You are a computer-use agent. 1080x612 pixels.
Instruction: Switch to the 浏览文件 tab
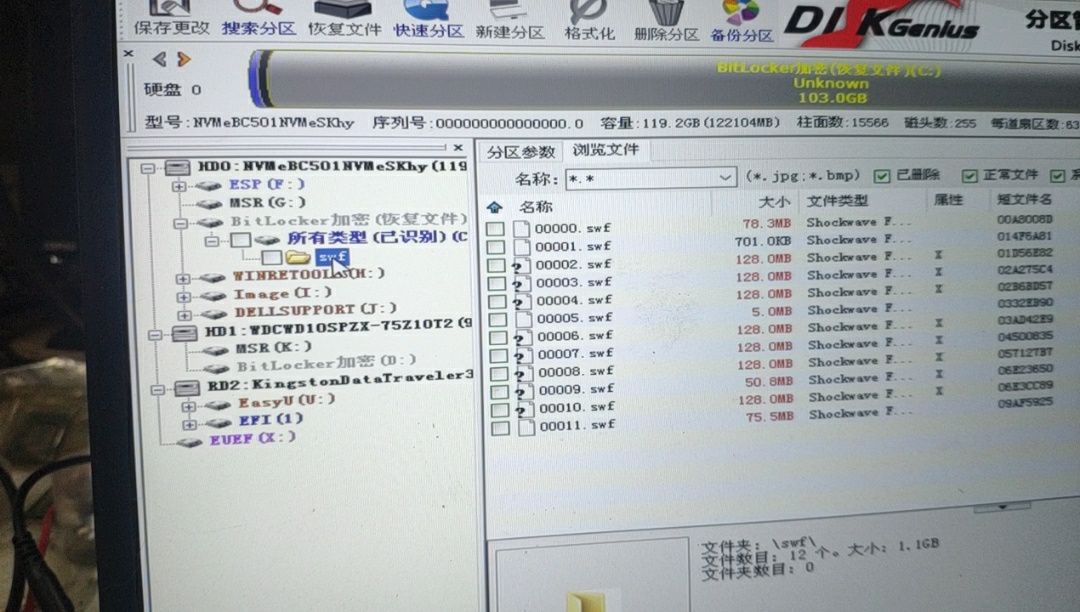[605, 149]
